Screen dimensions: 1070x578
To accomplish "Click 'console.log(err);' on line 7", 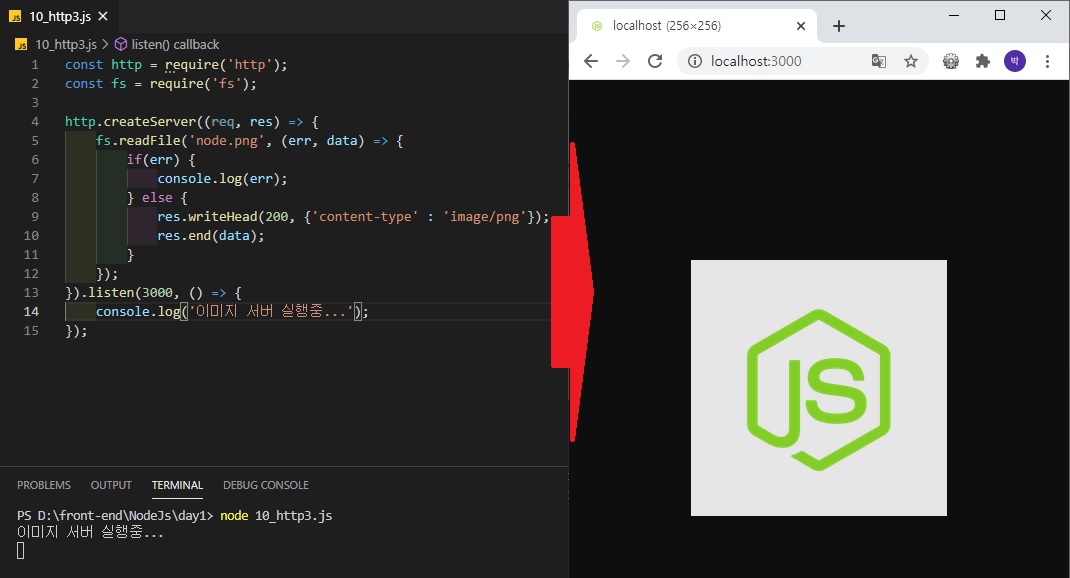I will [222, 179].
